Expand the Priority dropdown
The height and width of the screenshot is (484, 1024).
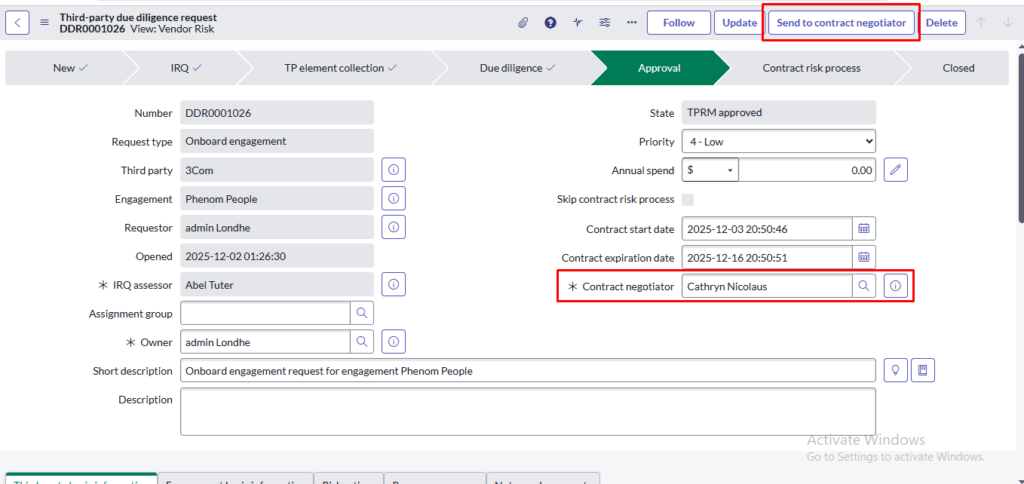click(x=778, y=142)
